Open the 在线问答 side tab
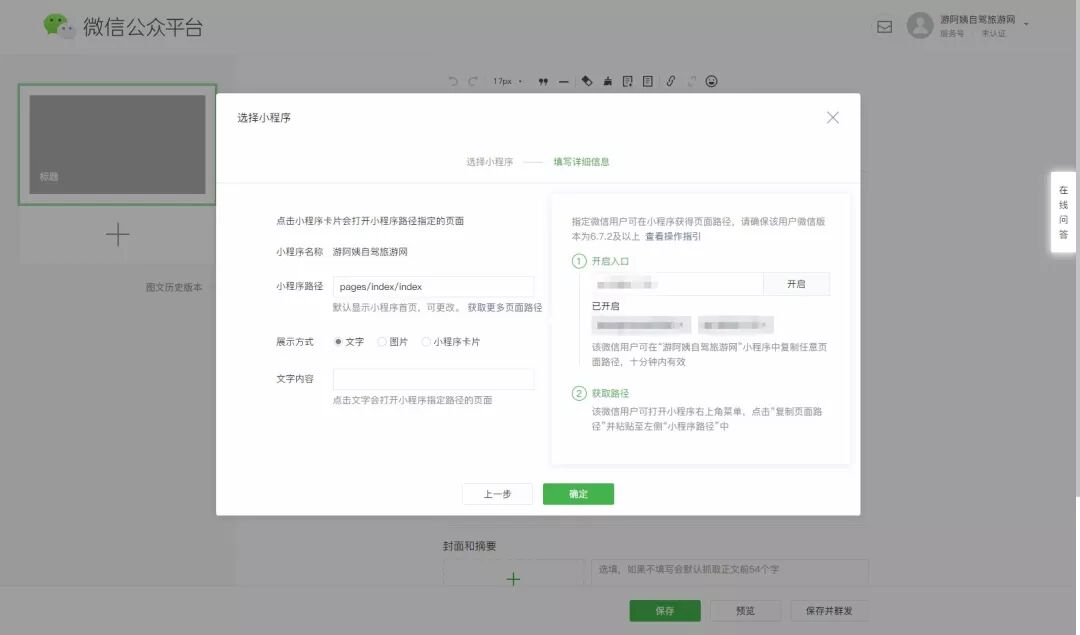Viewport: 1080px width, 635px height. [1063, 212]
